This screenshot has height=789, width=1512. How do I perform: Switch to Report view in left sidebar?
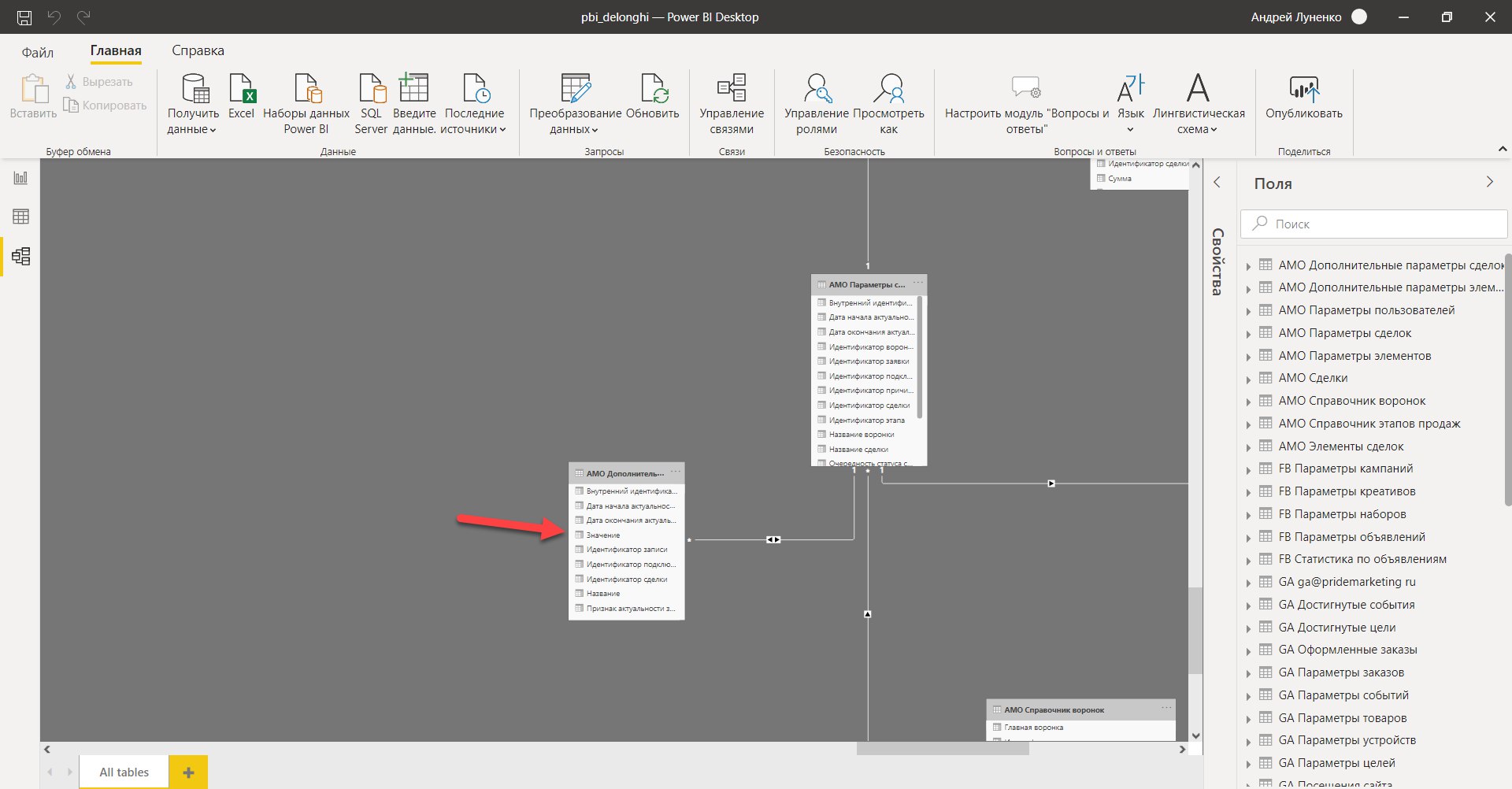pos(21,178)
